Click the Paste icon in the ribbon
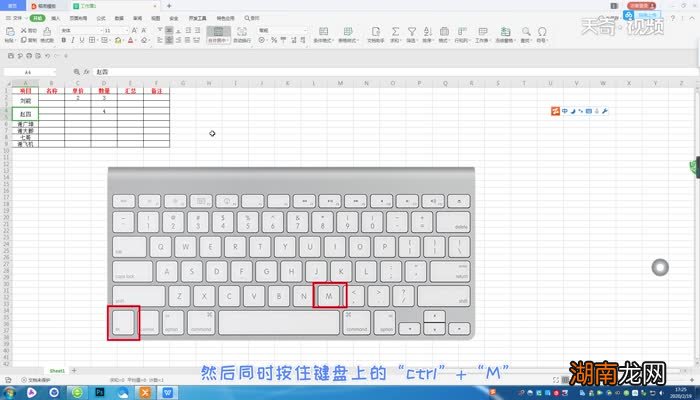This screenshot has width=700, height=400. tap(9, 31)
